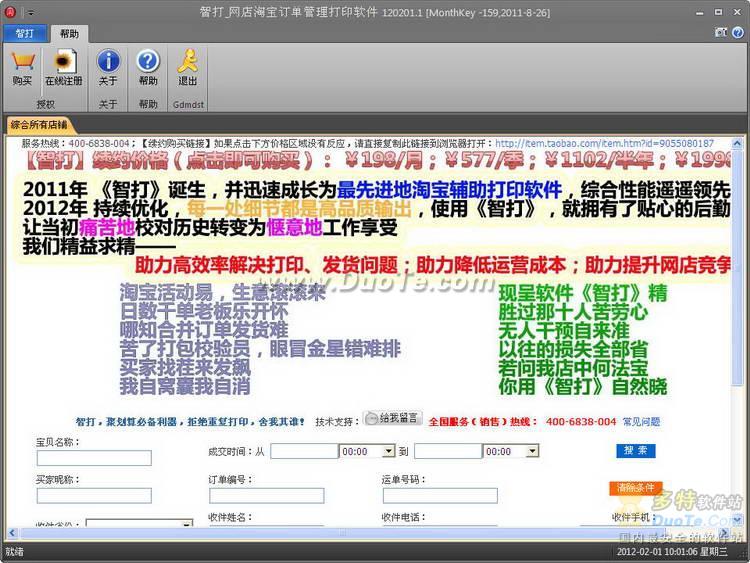Click the 搜索 search button
Viewport: 750px width, 563px height.
coord(636,450)
